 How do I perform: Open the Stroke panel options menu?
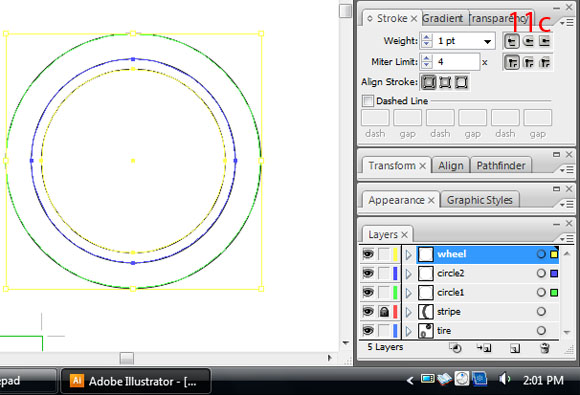(x=566, y=23)
